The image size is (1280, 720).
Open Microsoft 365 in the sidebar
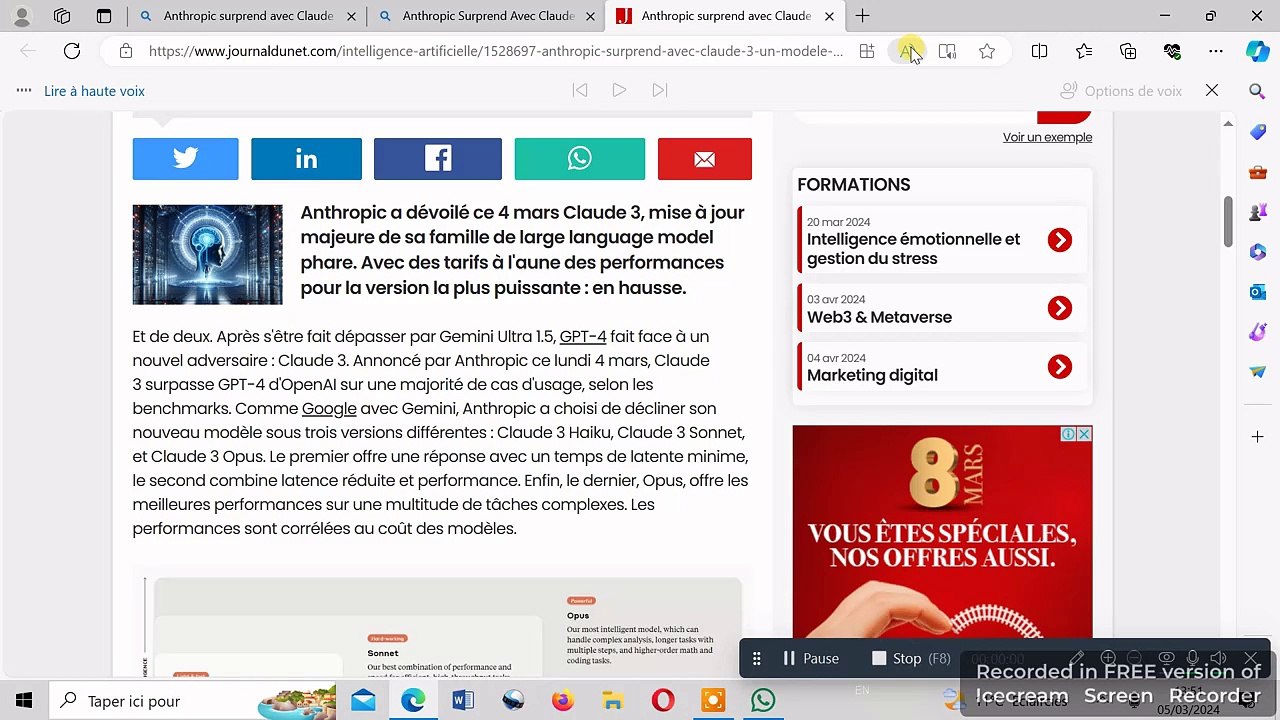(x=1258, y=252)
